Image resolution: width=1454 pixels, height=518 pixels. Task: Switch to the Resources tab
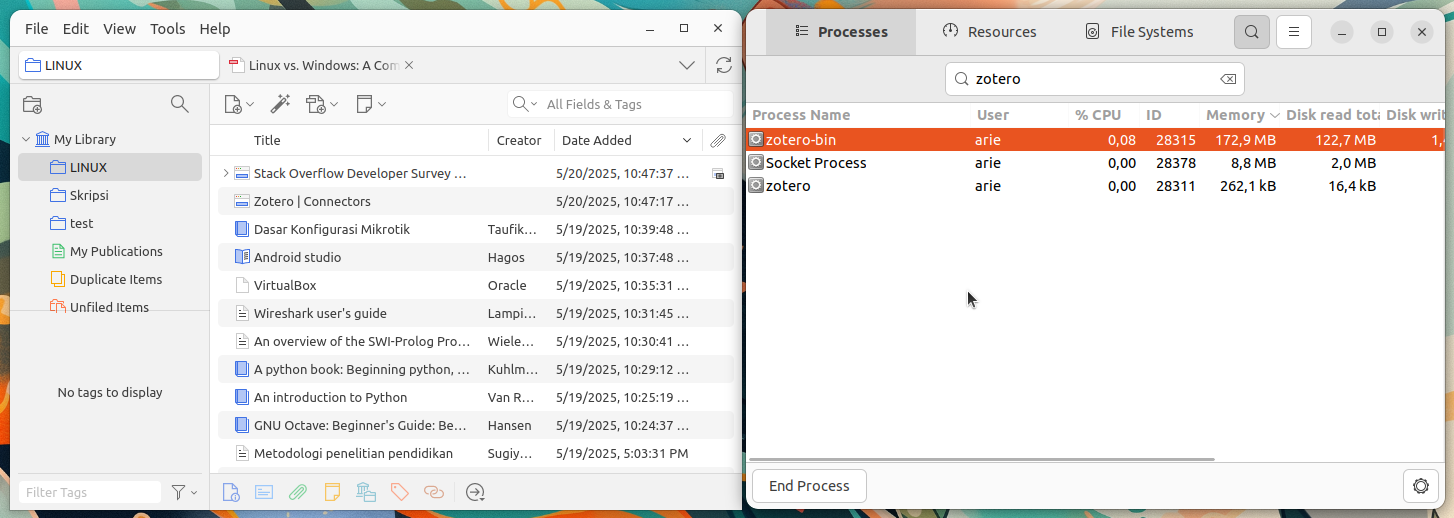pos(989,32)
